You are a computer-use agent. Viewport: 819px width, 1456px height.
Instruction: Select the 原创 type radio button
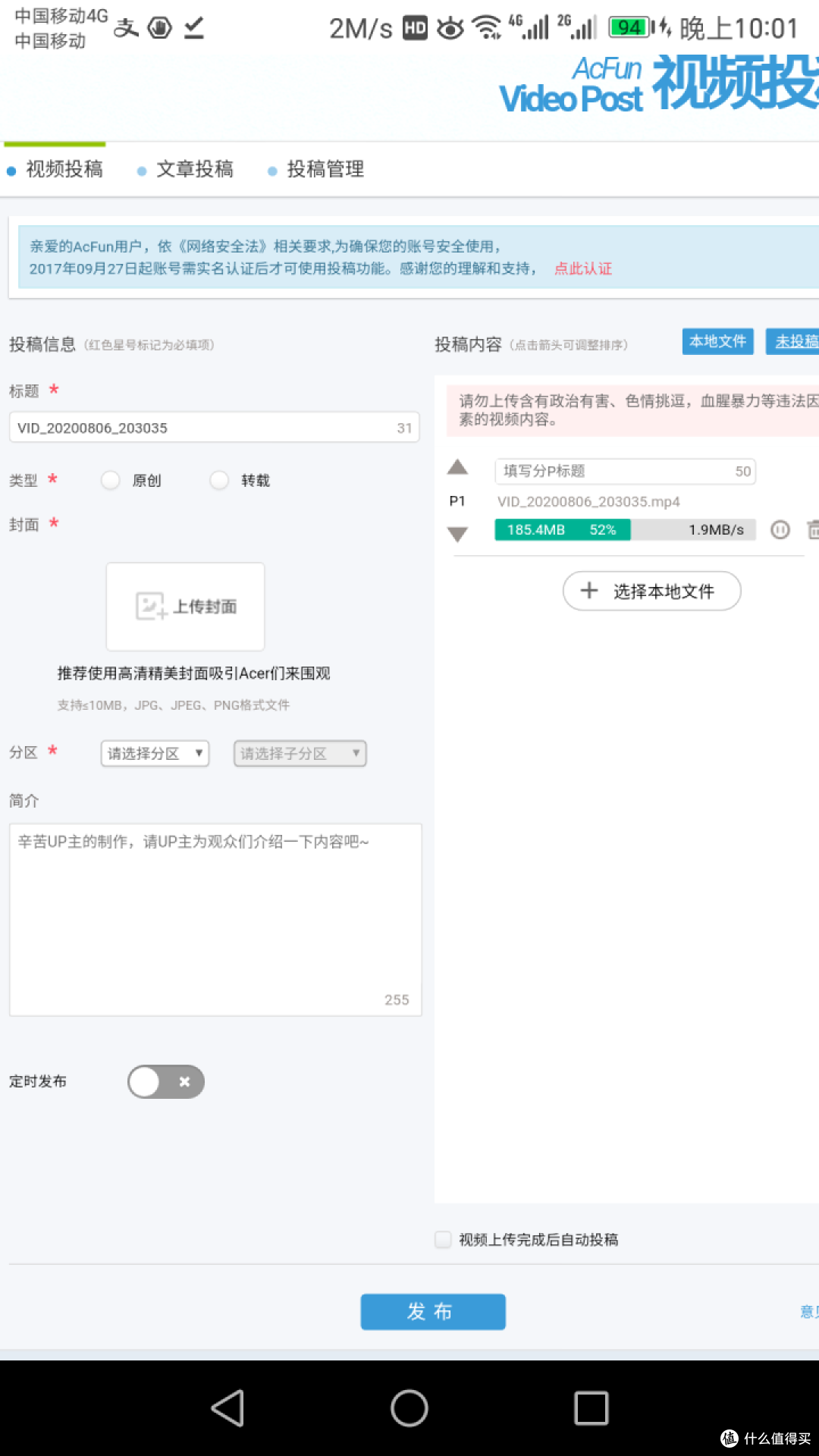coord(111,480)
